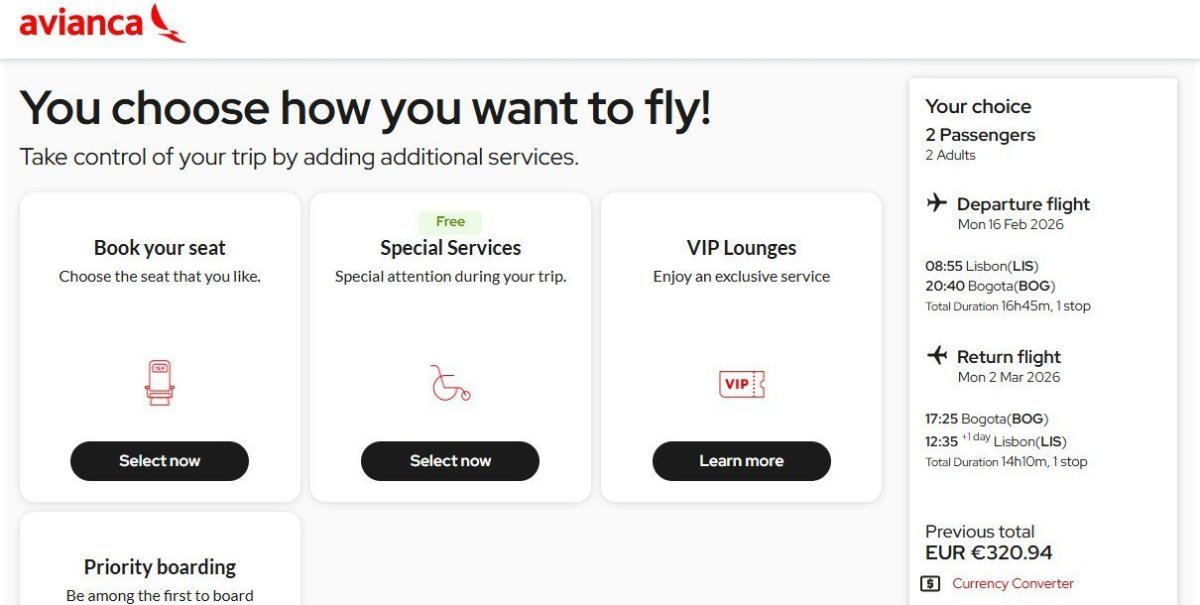The height and width of the screenshot is (605, 1200).
Task: Click the red seat icon
Action: pos(159,383)
